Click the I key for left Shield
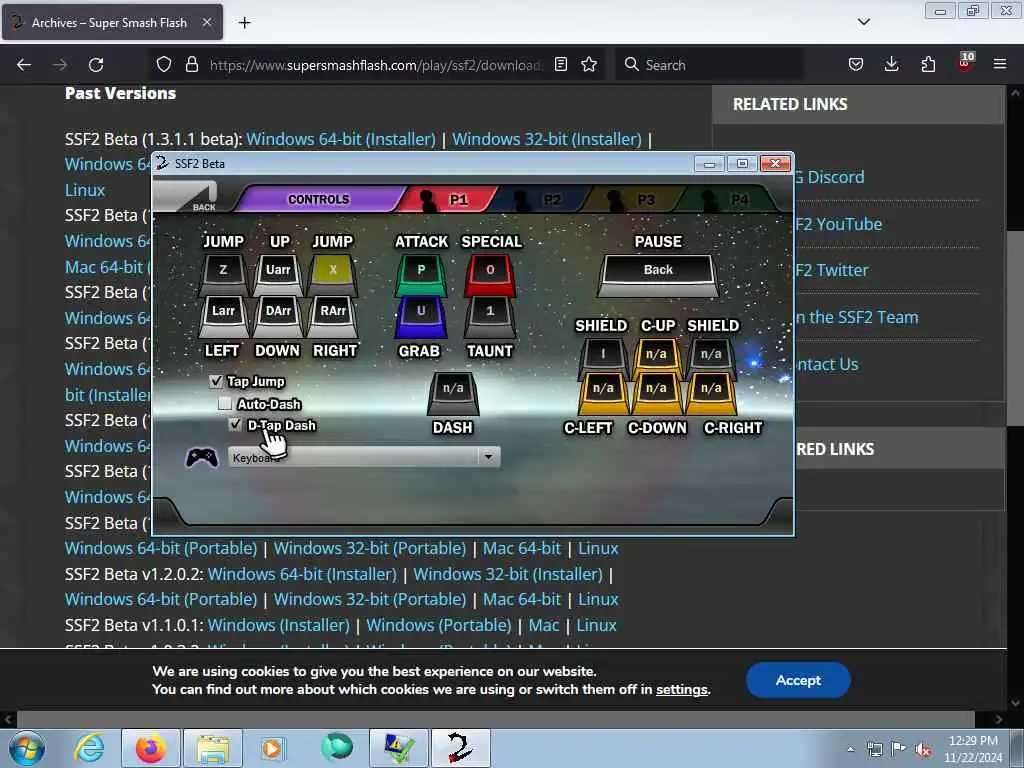 click(603, 358)
